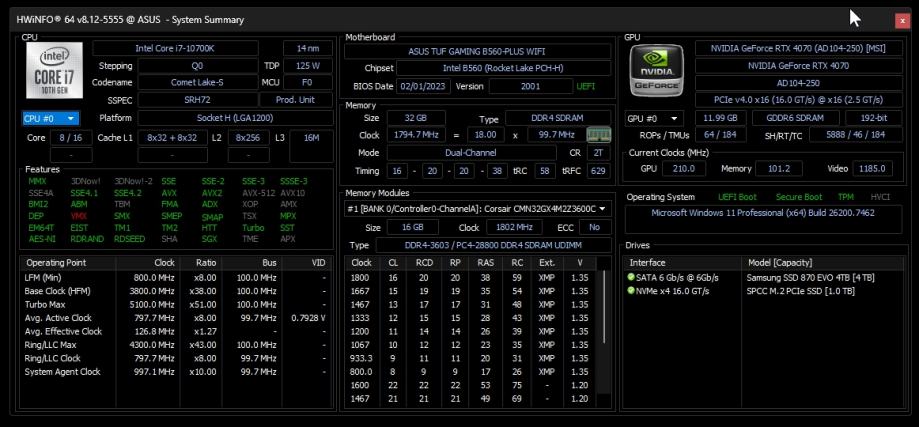
Task: Click the HVCI status label
Action: (880, 197)
